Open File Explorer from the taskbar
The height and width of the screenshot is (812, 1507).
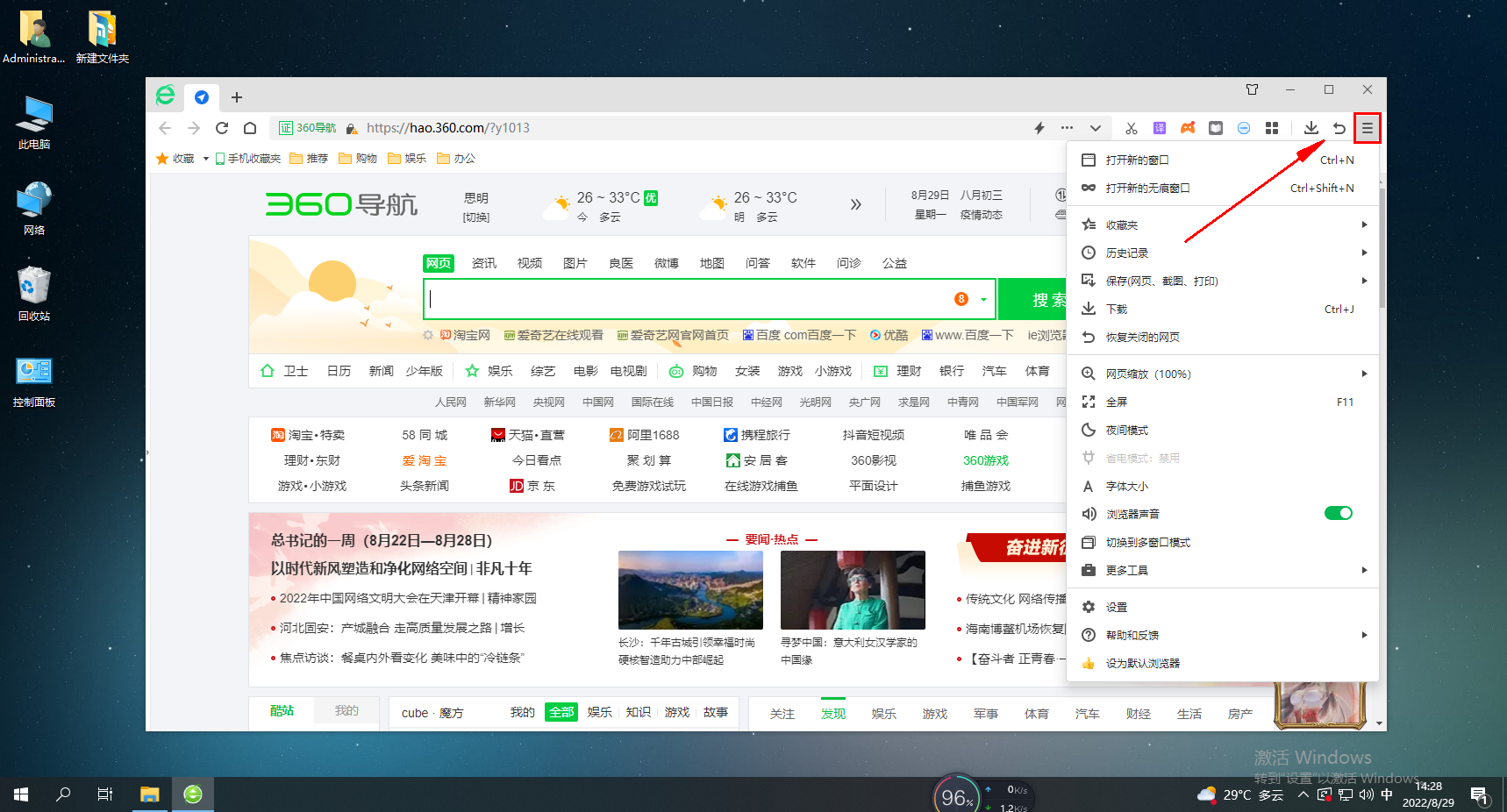pyautogui.click(x=150, y=794)
